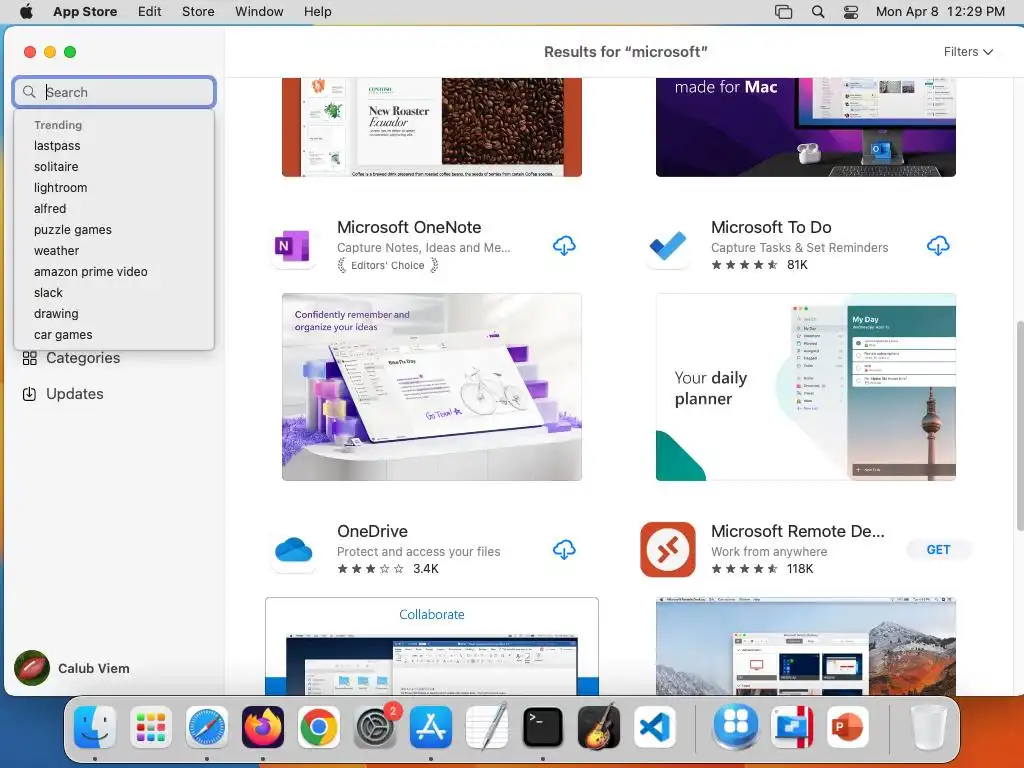This screenshot has width=1024, height=768.
Task: Open the Trash in the Dock
Action: point(928,727)
